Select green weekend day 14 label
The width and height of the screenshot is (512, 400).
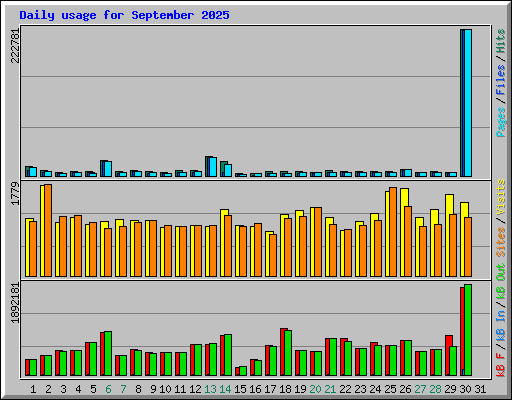click(225, 389)
